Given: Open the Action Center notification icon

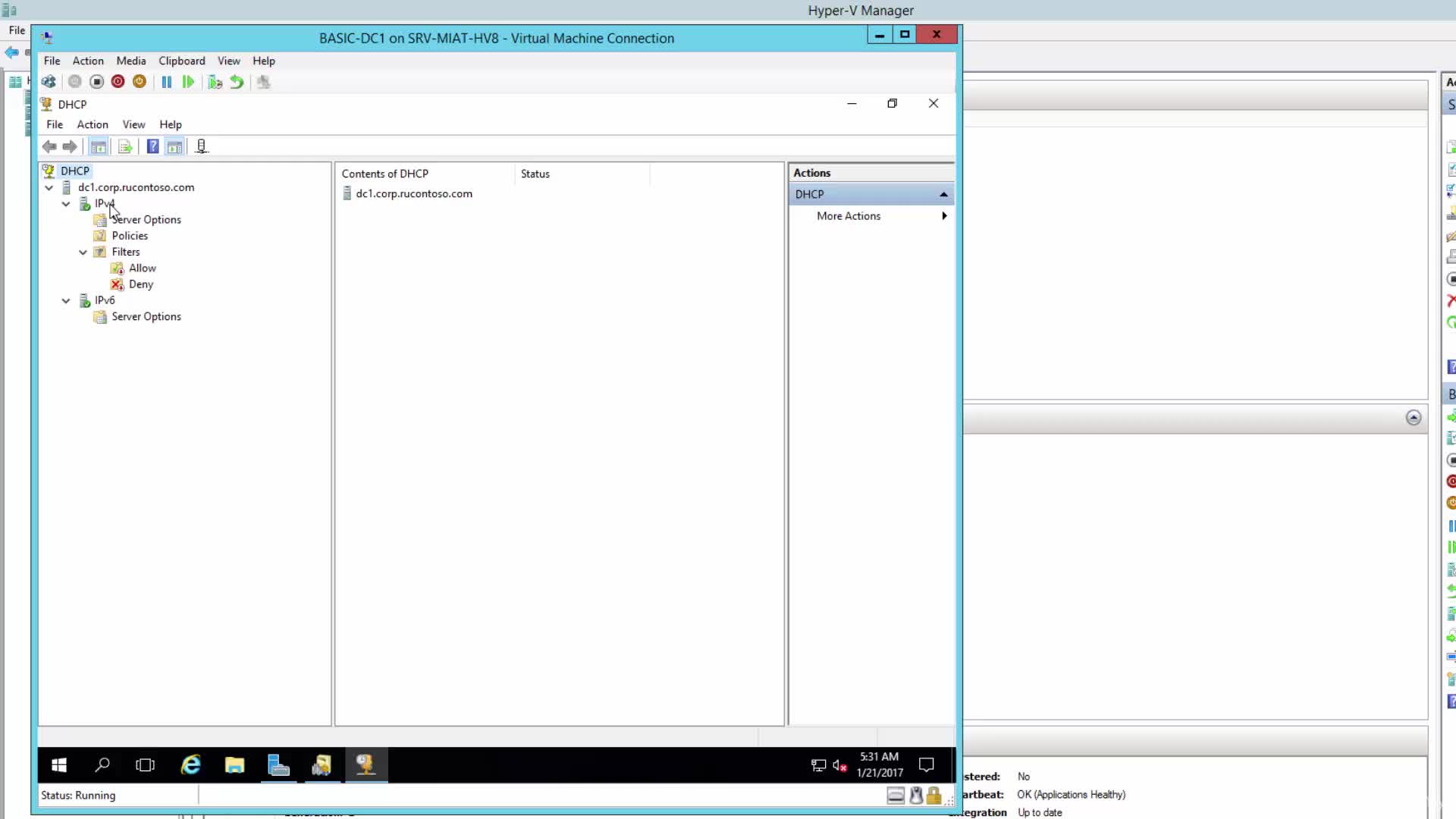Looking at the screenshot, I should tap(927, 765).
